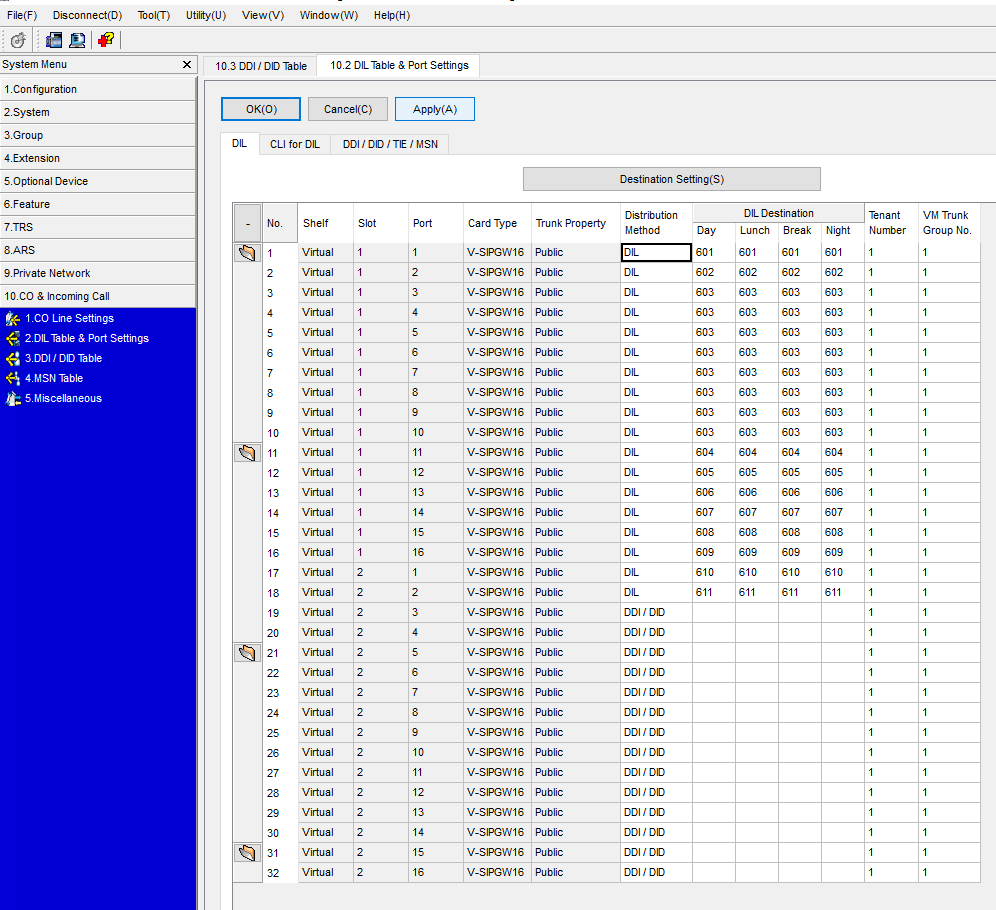Viewport: 996px width, 910px height.
Task: Click the 1.CO Line Settings icon
Action: 13,319
